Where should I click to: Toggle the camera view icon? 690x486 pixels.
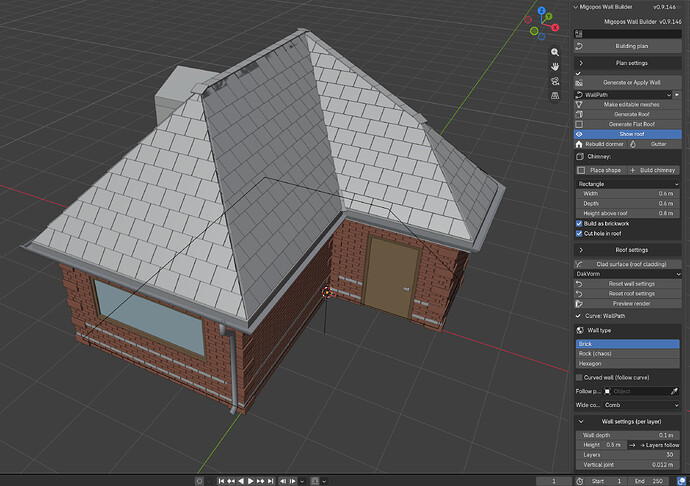click(x=555, y=81)
